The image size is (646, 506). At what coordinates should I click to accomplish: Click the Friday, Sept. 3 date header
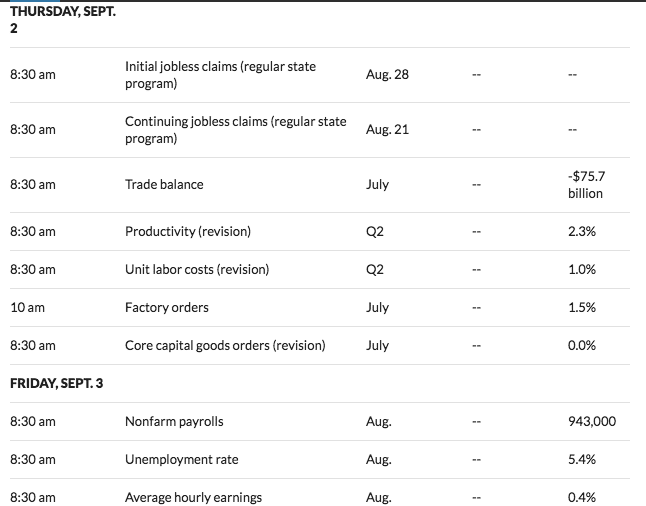pos(56,383)
